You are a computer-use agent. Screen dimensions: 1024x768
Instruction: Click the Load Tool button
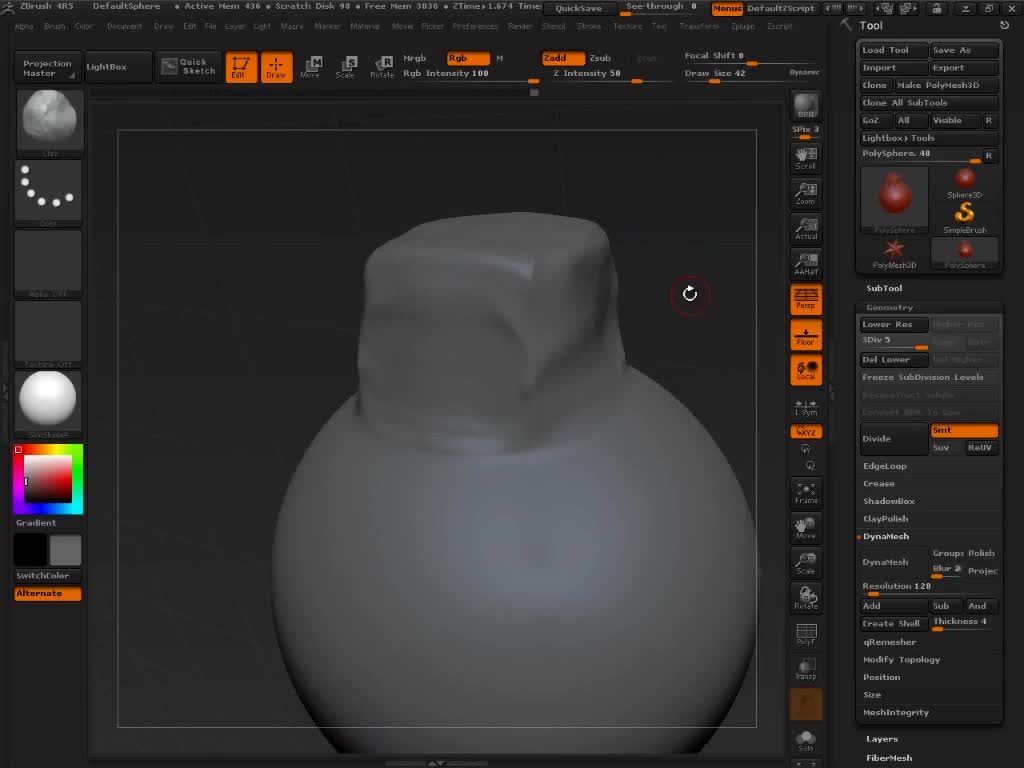click(893, 50)
